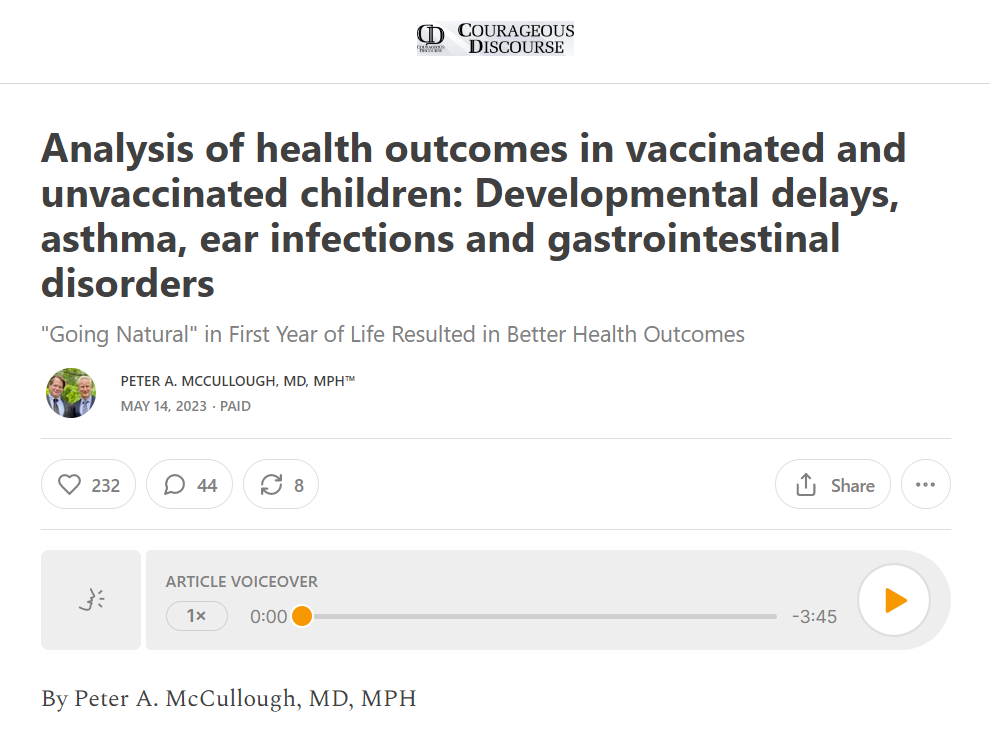This screenshot has width=990, height=731.
Task: Click the May 14, 2023 post date
Action: coord(164,406)
